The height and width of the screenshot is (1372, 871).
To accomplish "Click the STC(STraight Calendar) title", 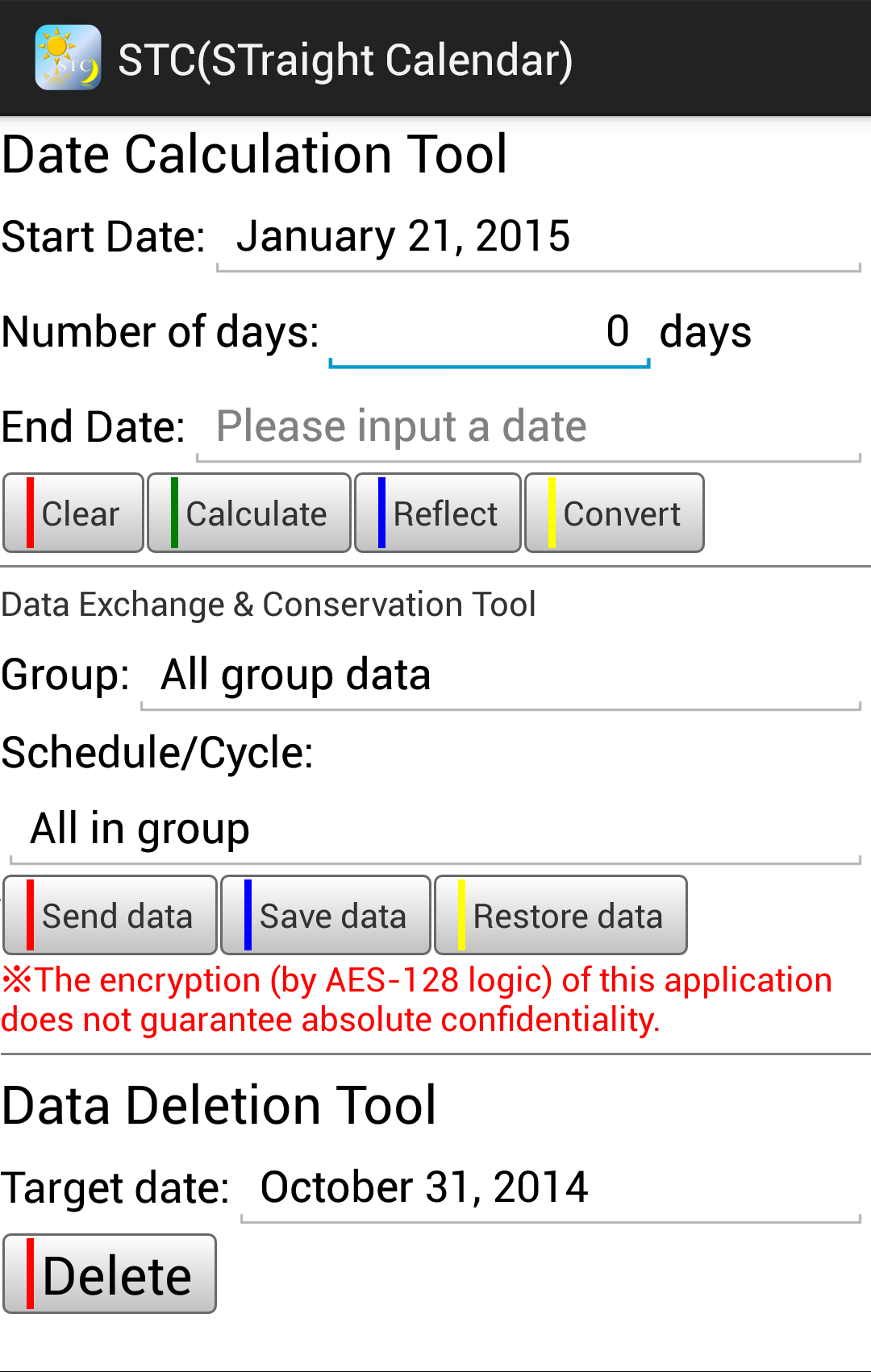I will coord(345,60).
